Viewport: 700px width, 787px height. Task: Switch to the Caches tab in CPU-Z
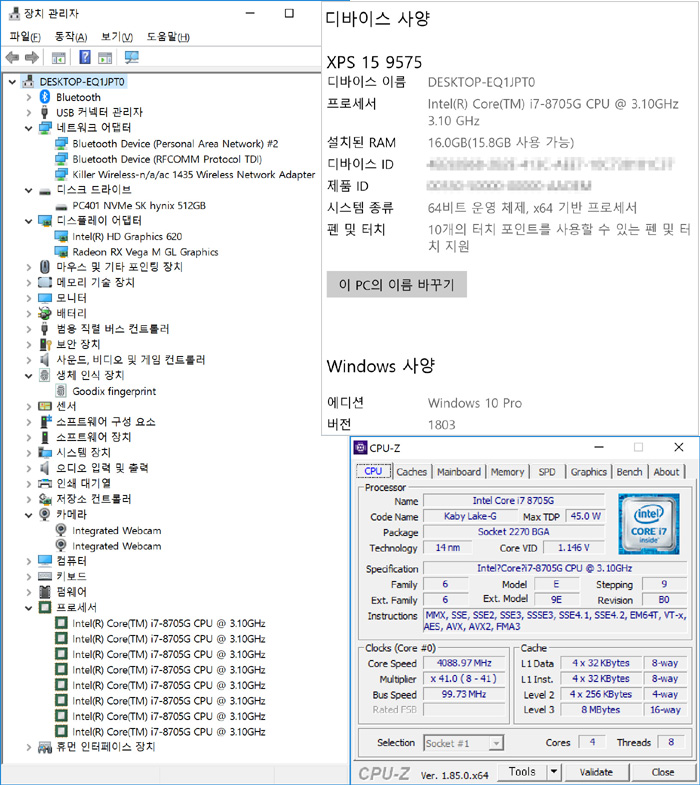click(x=411, y=472)
